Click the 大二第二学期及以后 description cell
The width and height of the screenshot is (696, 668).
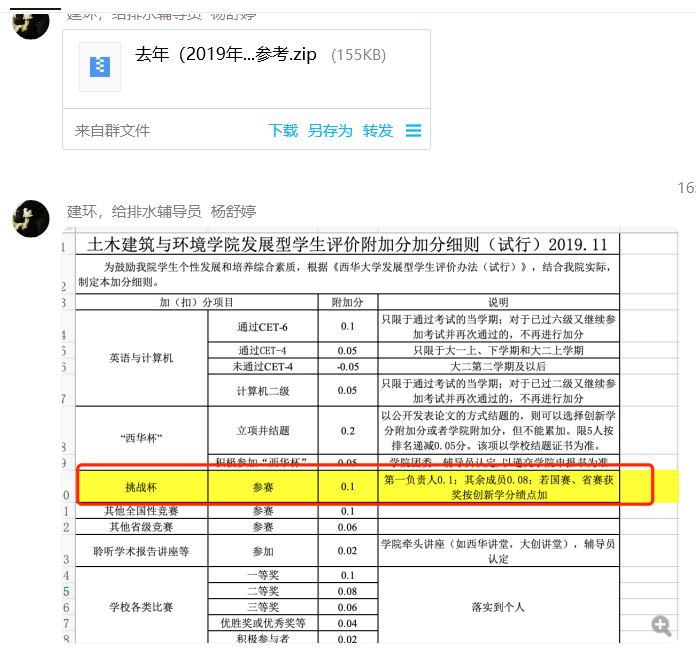(x=498, y=366)
